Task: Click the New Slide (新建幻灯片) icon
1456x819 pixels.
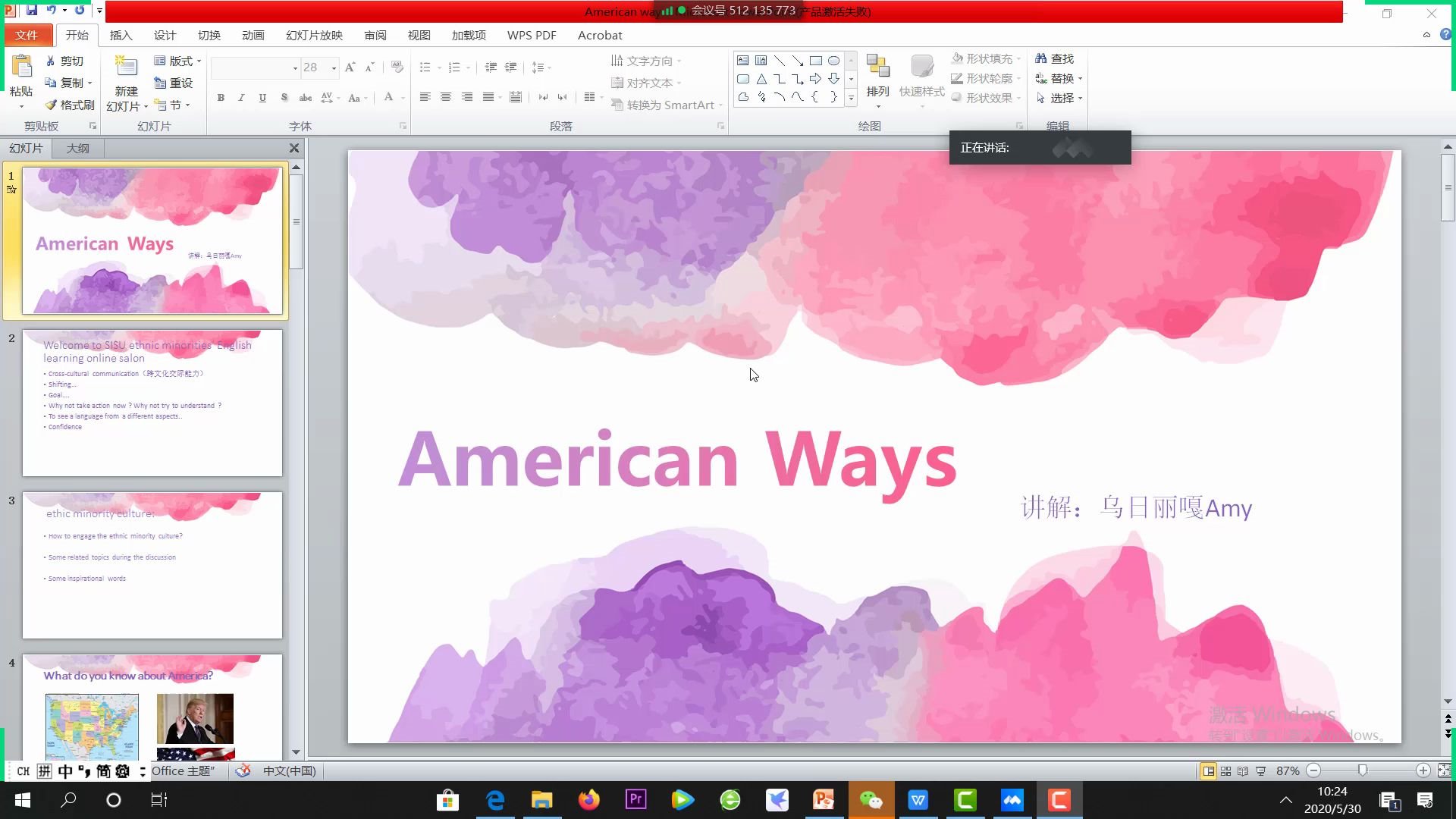Action: (126, 67)
